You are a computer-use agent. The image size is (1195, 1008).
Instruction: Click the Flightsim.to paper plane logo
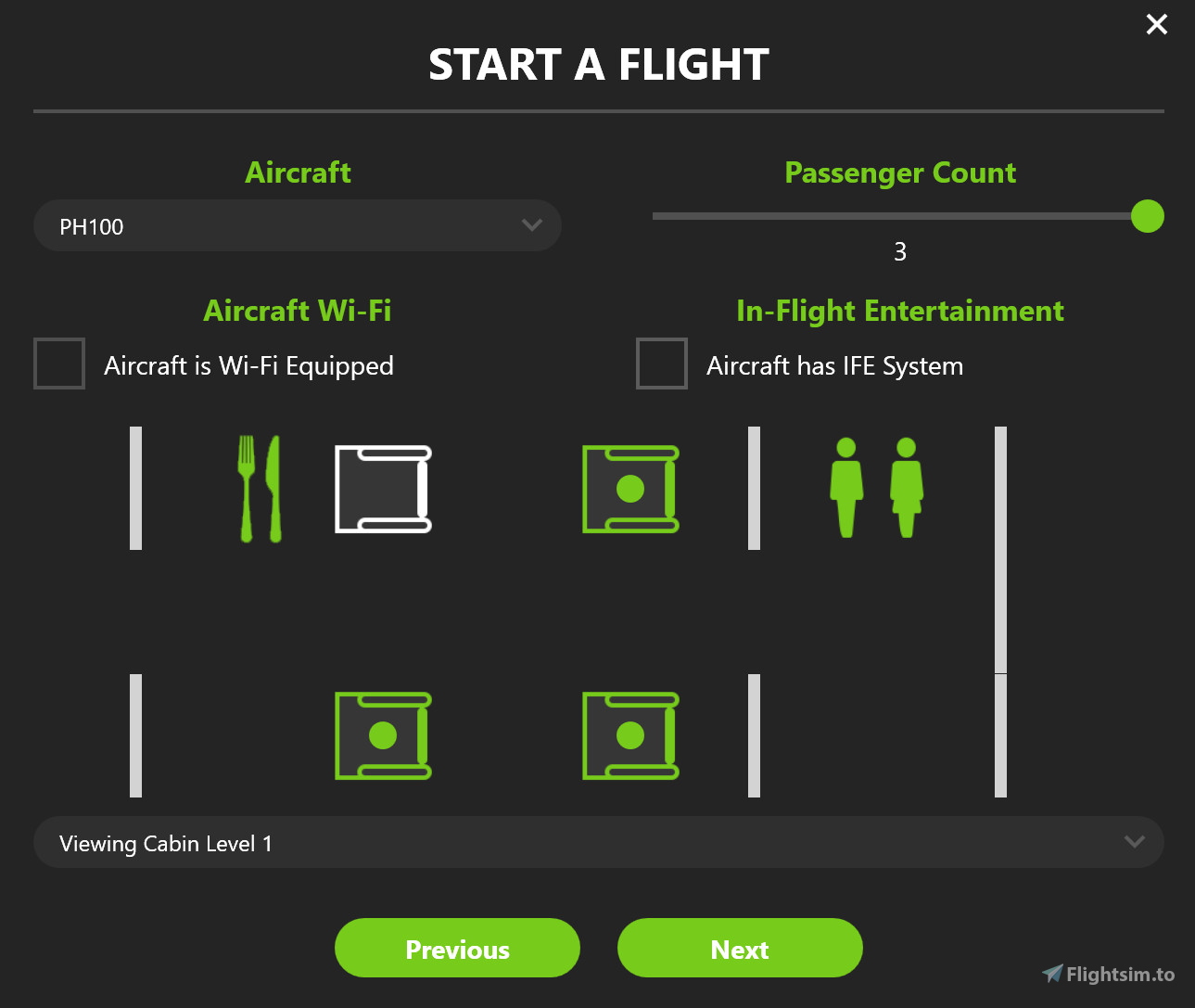(x=1053, y=974)
